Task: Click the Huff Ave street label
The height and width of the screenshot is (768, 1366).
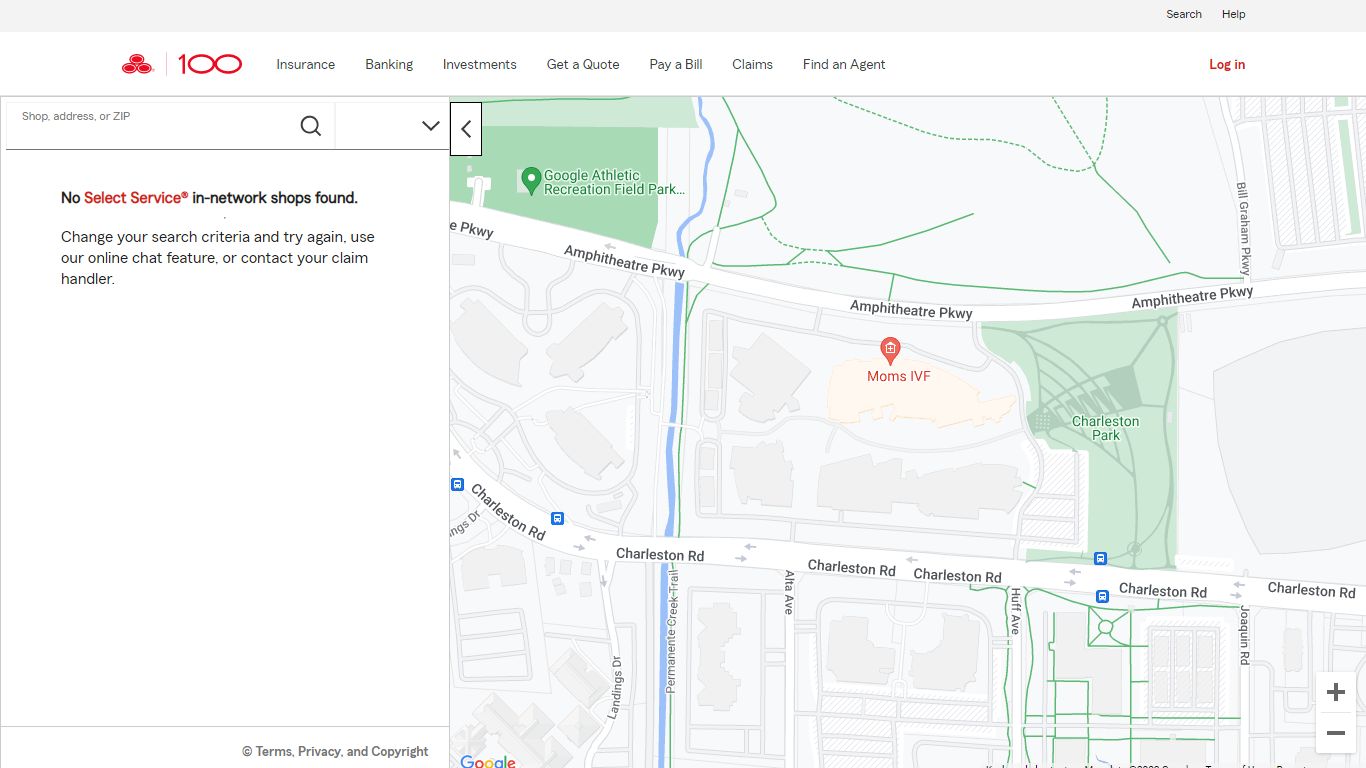Action: [1015, 611]
